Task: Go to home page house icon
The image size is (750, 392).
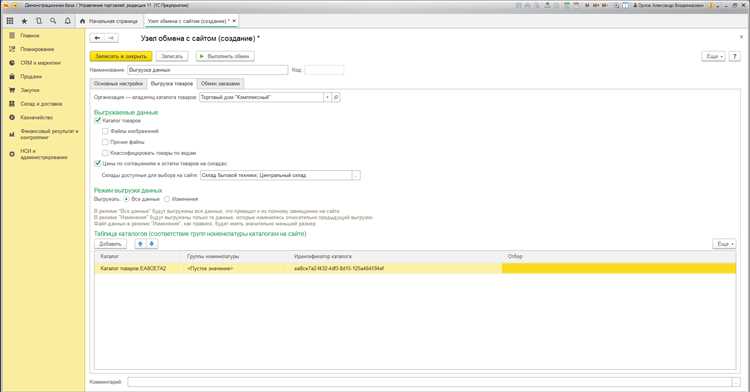Action: click(82, 21)
